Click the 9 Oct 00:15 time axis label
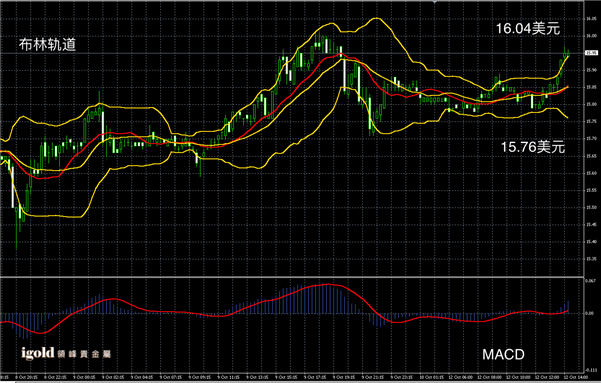Image resolution: width=601 pixels, height=383 pixels. pyautogui.click(x=84, y=377)
